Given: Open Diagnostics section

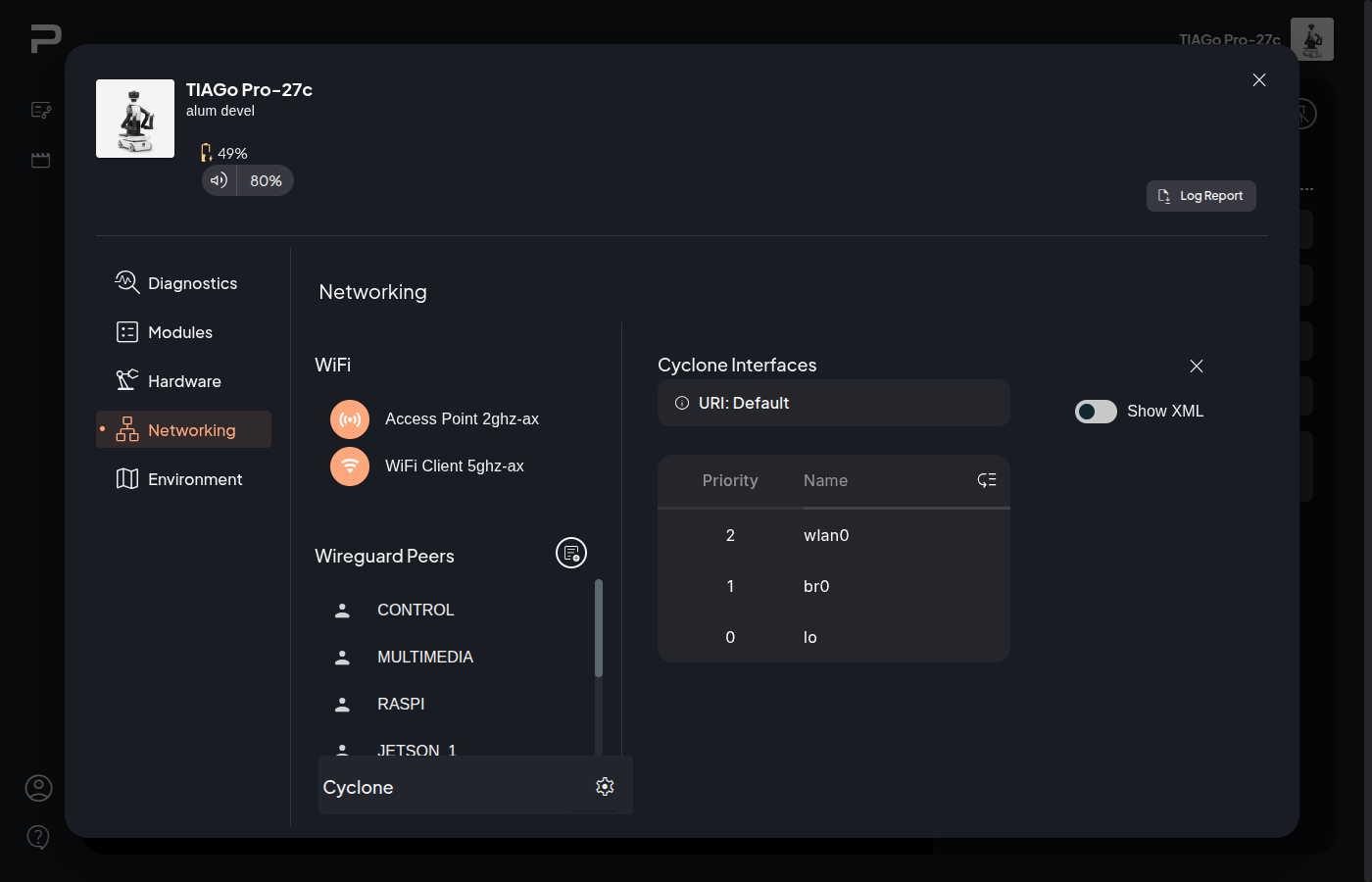Looking at the screenshot, I should click(x=183, y=283).
